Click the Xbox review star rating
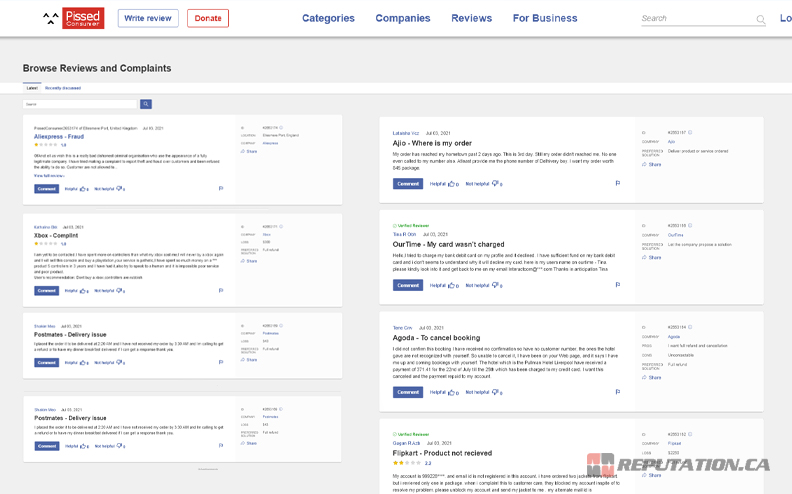Image resolution: width=792 pixels, height=494 pixels. pos(45,243)
